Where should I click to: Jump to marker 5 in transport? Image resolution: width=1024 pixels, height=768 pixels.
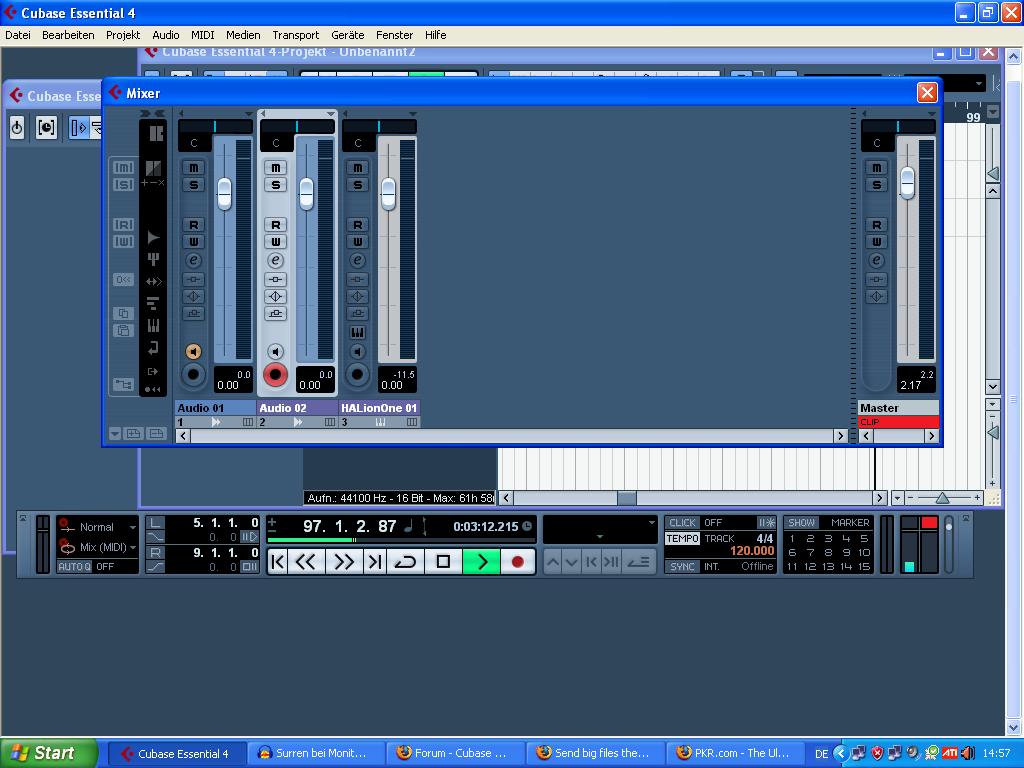point(864,539)
